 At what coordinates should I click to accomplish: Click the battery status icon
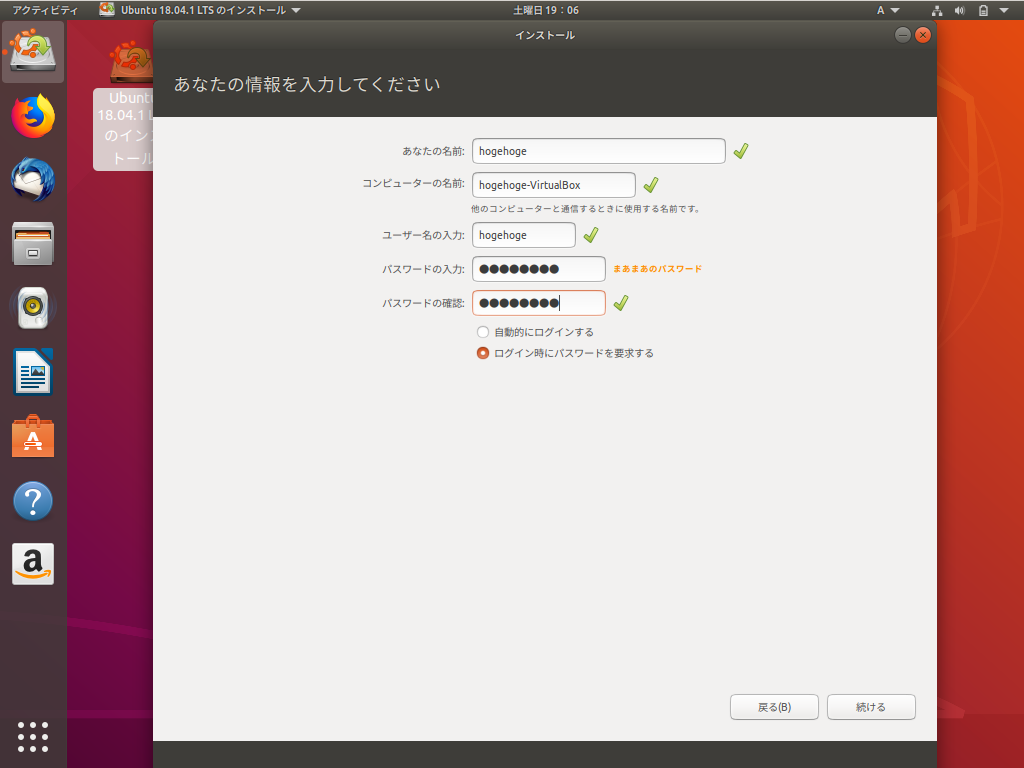click(983, 10)
